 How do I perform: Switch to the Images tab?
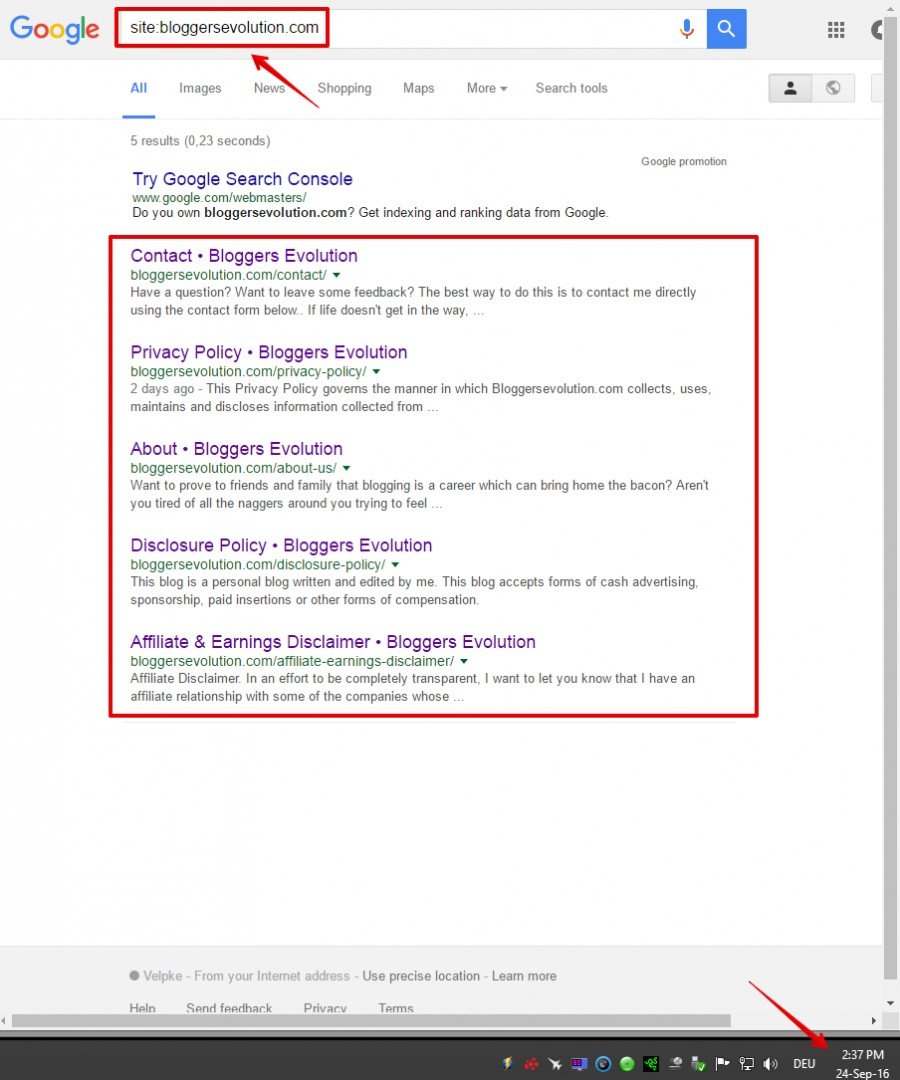click(200, 88)
